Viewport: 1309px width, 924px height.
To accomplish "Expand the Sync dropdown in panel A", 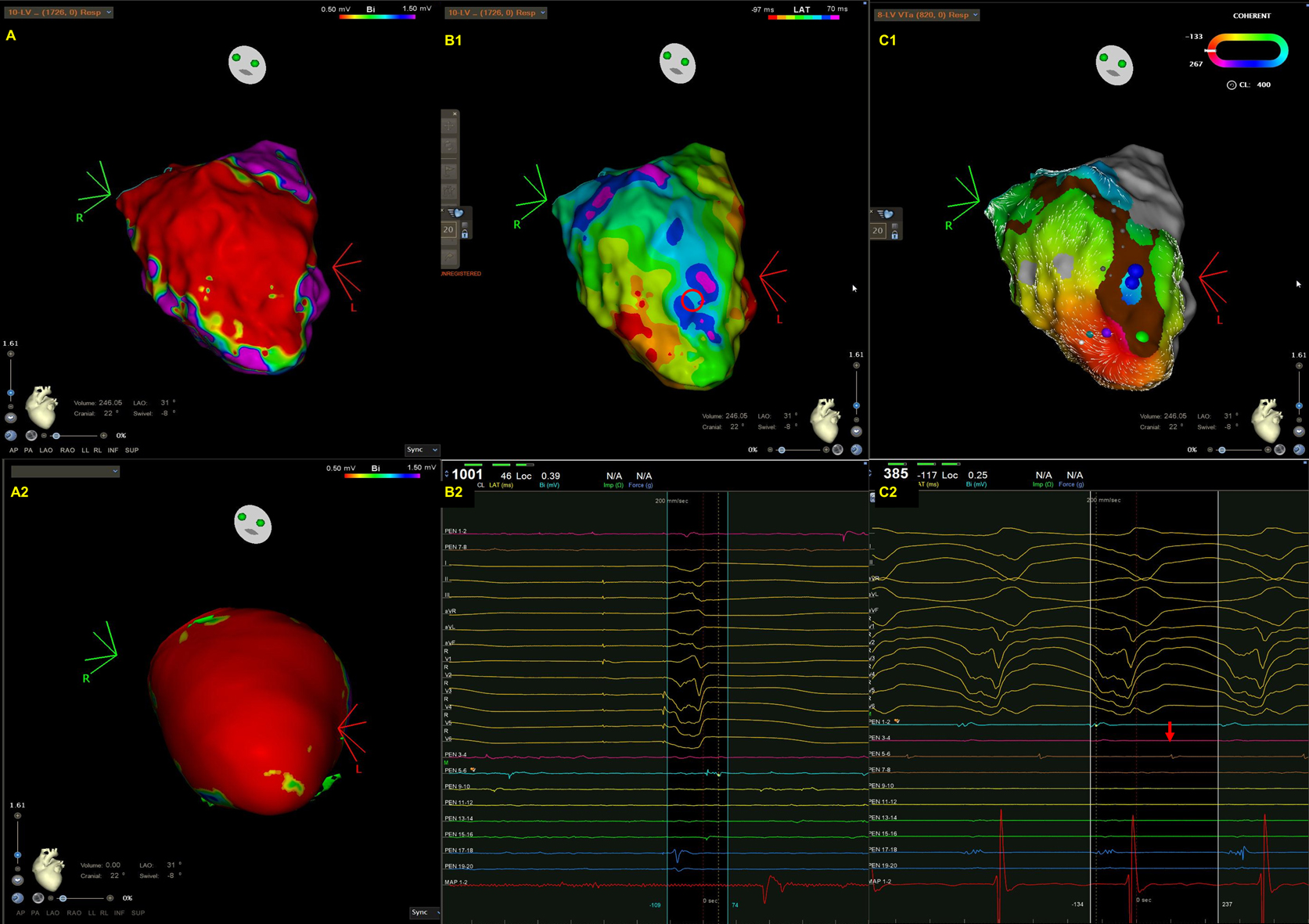I will pyautogui.click(x=422, y=450).
